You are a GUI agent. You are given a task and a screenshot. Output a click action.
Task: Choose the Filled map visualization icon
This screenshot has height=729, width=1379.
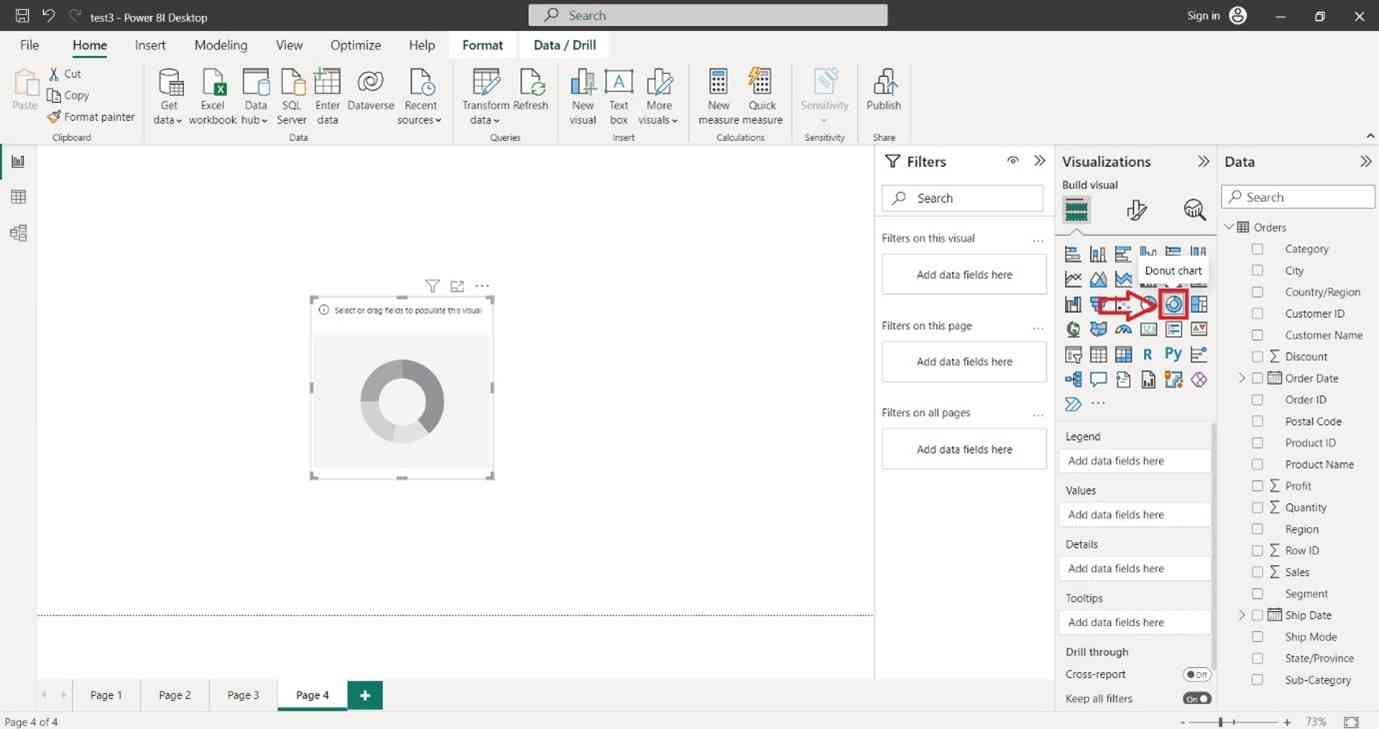click(x=1098, y=329)
